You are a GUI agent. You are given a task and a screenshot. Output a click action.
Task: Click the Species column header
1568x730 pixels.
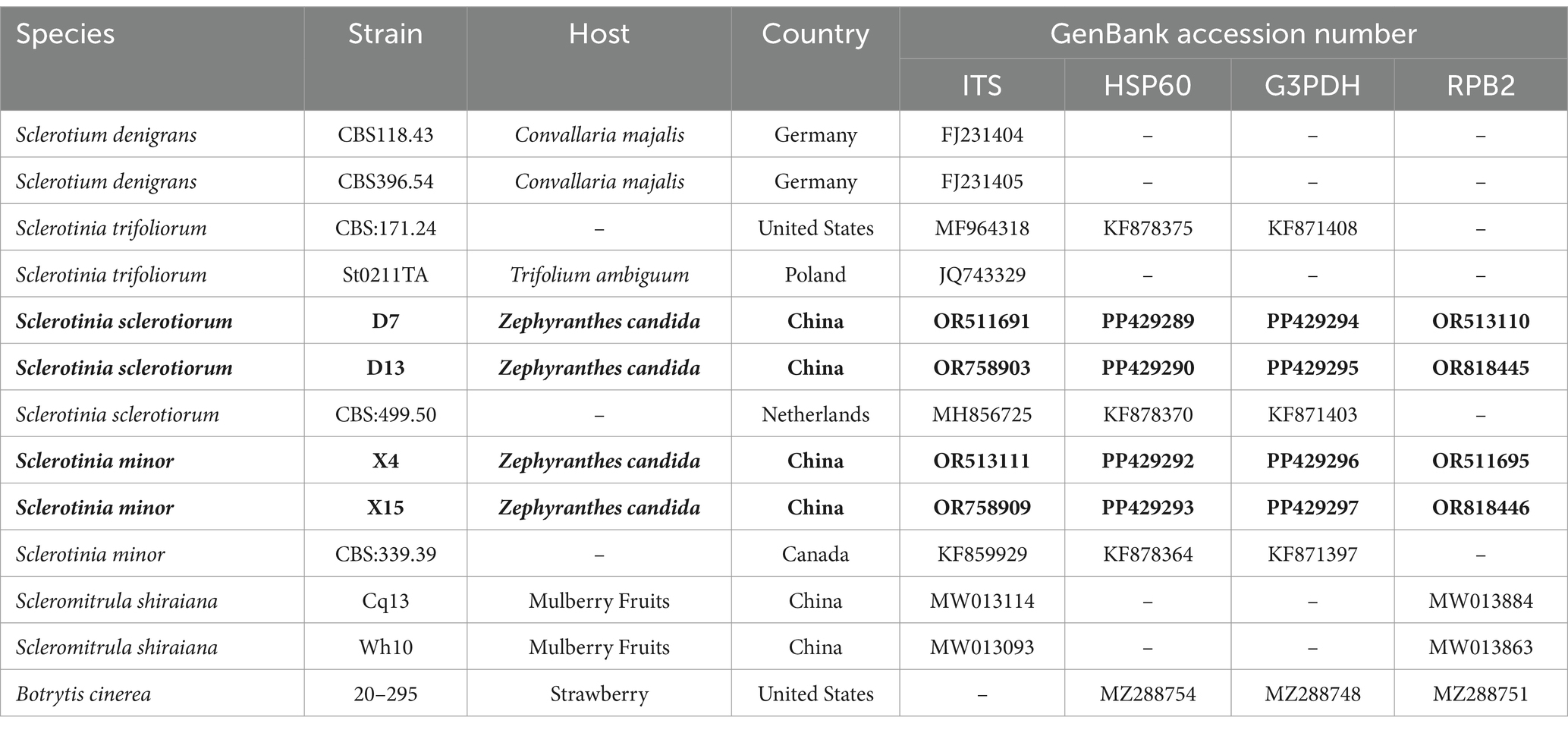(65, 35)
